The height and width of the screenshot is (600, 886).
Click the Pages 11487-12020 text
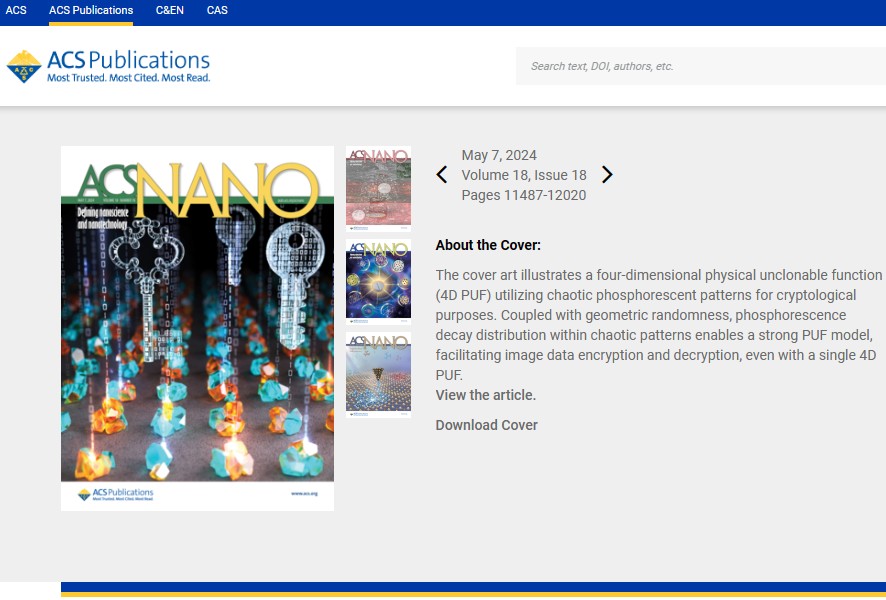coord(524,195)
